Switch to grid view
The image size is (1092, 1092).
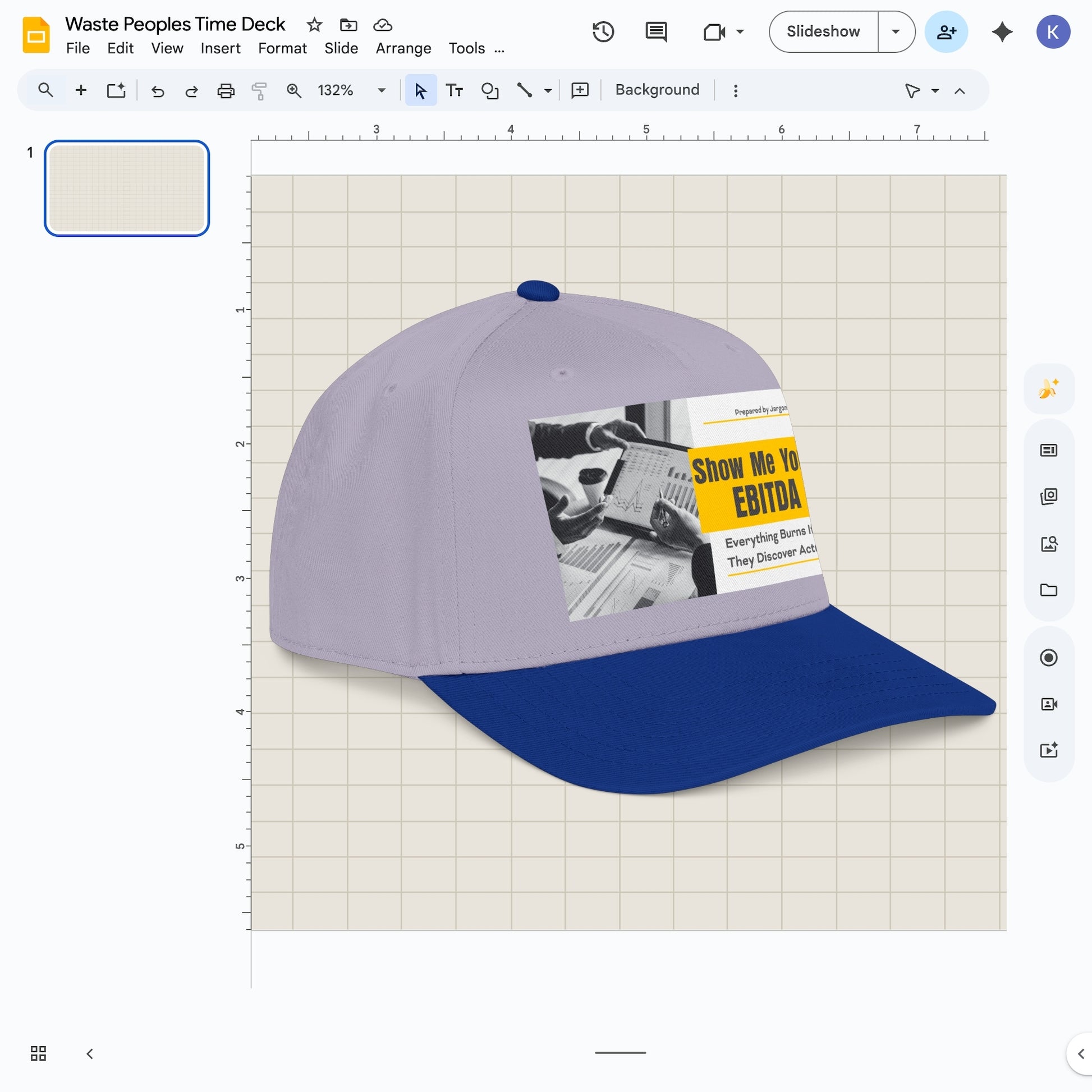tap(38, 1053)
